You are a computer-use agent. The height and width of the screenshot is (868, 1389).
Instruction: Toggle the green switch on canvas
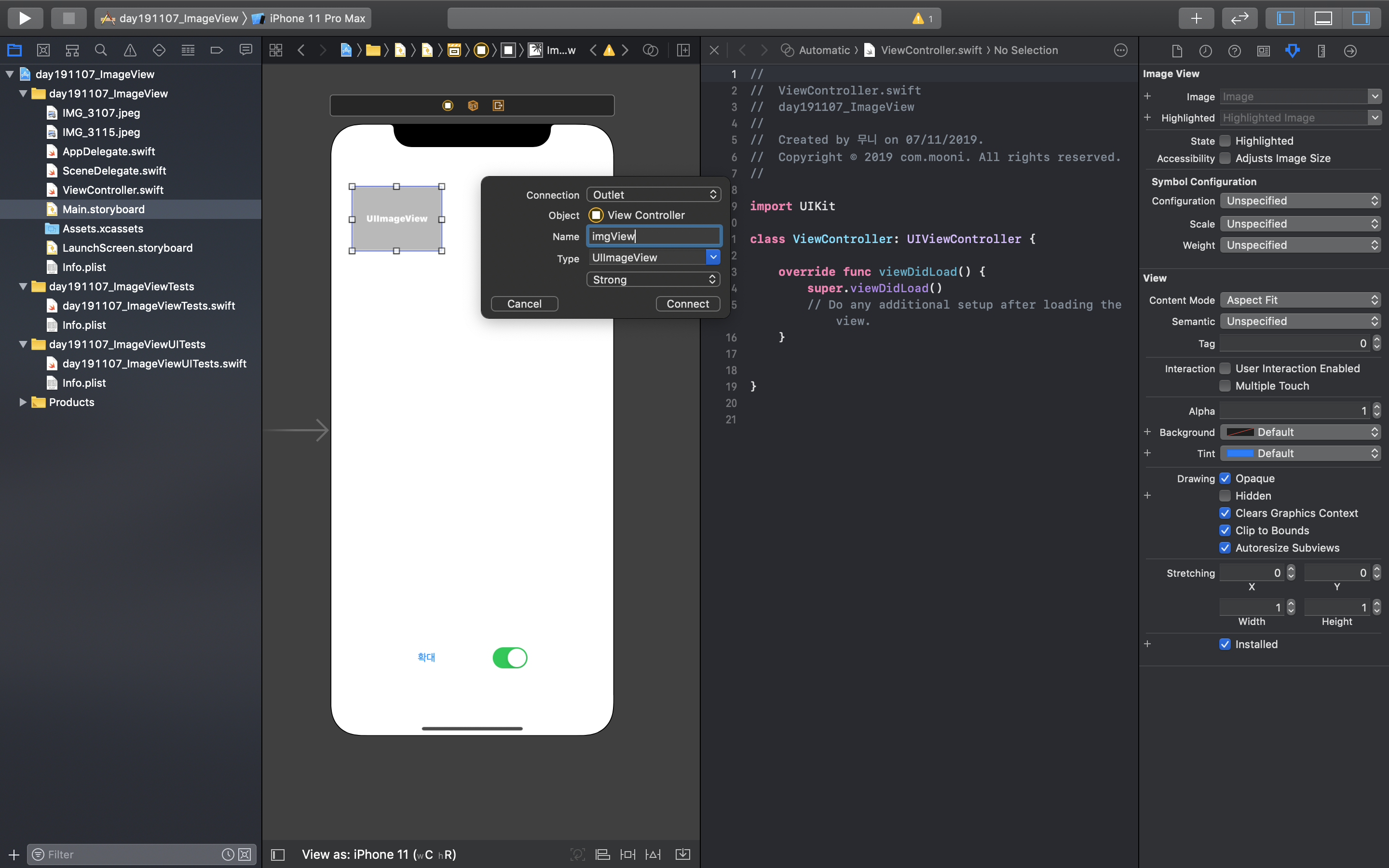coord(510,657)
